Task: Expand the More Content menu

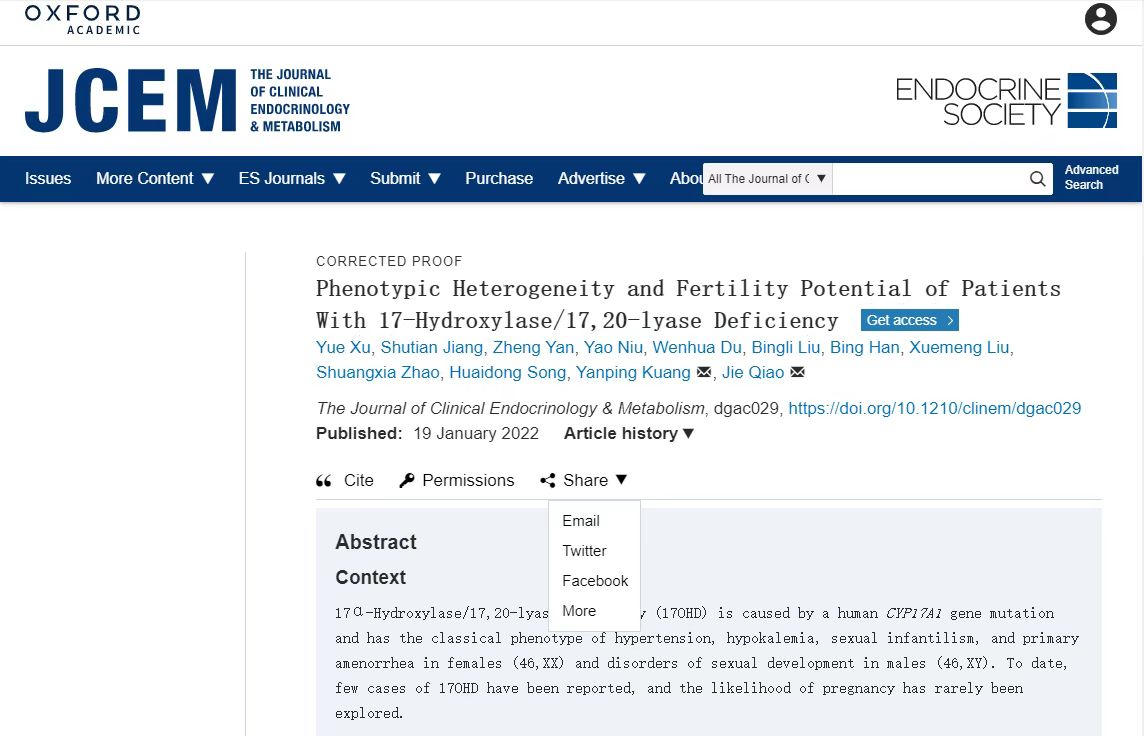Action: 155,179
